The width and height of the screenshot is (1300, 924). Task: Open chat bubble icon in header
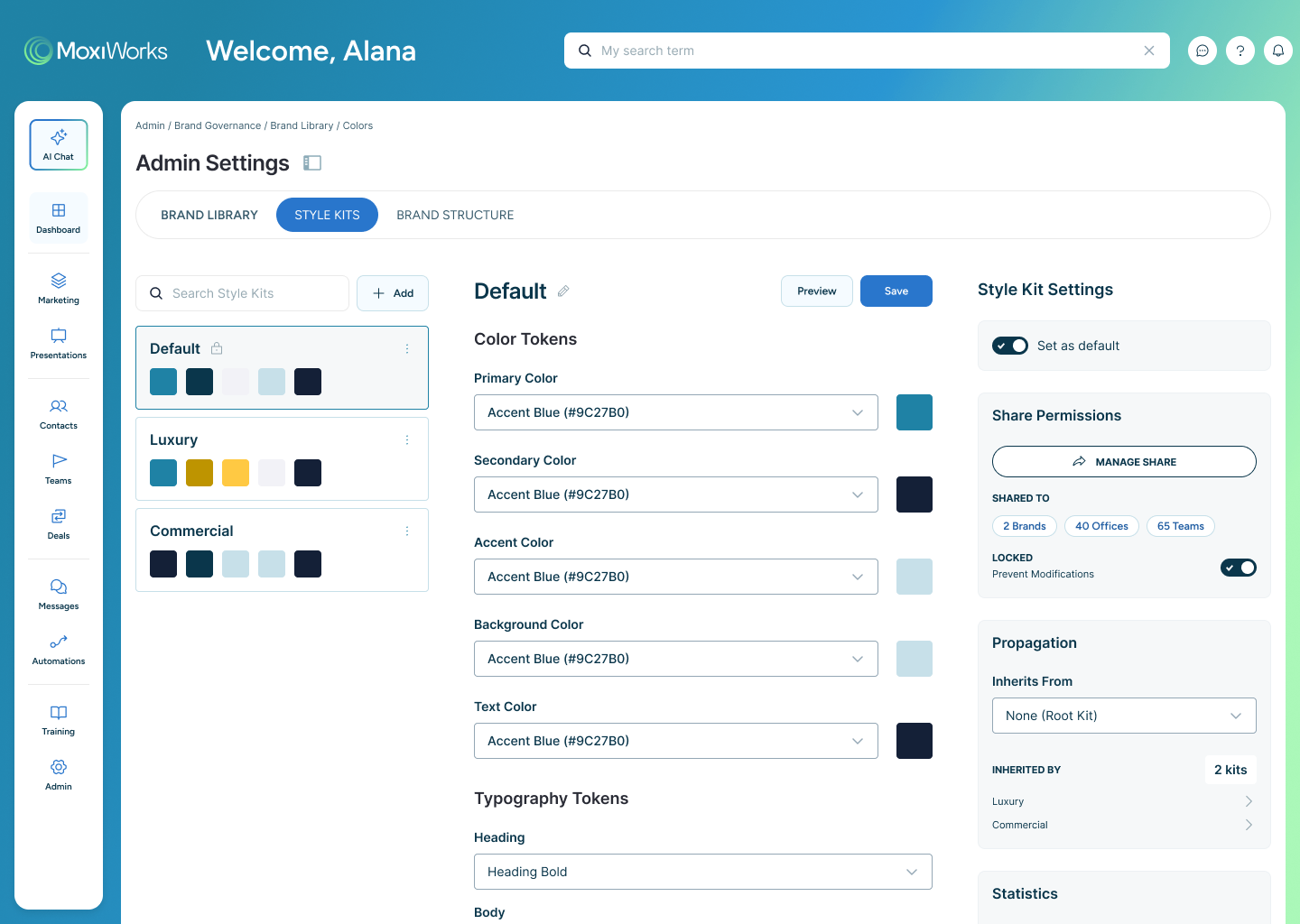point(1202,51)
